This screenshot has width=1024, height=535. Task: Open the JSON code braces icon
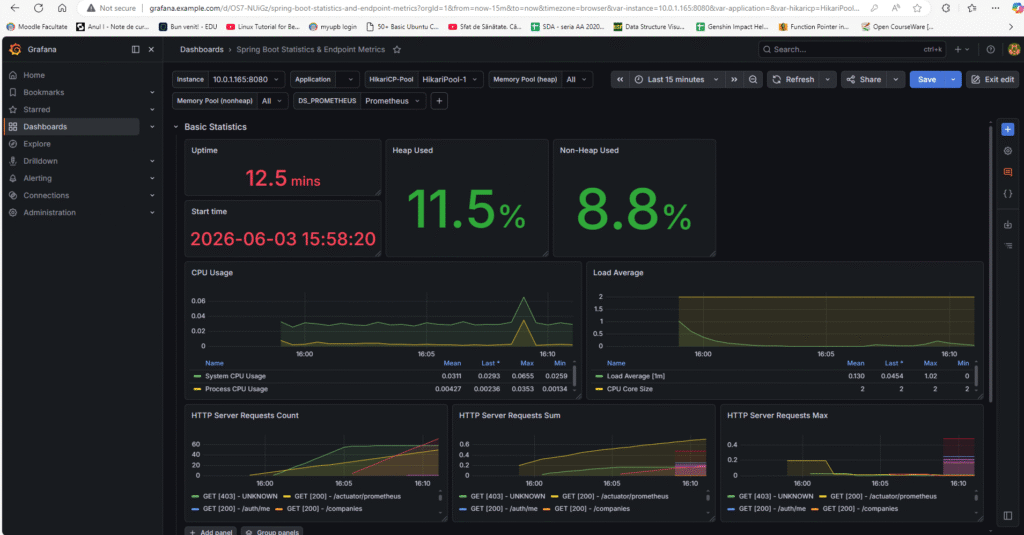coord(1008,194)
